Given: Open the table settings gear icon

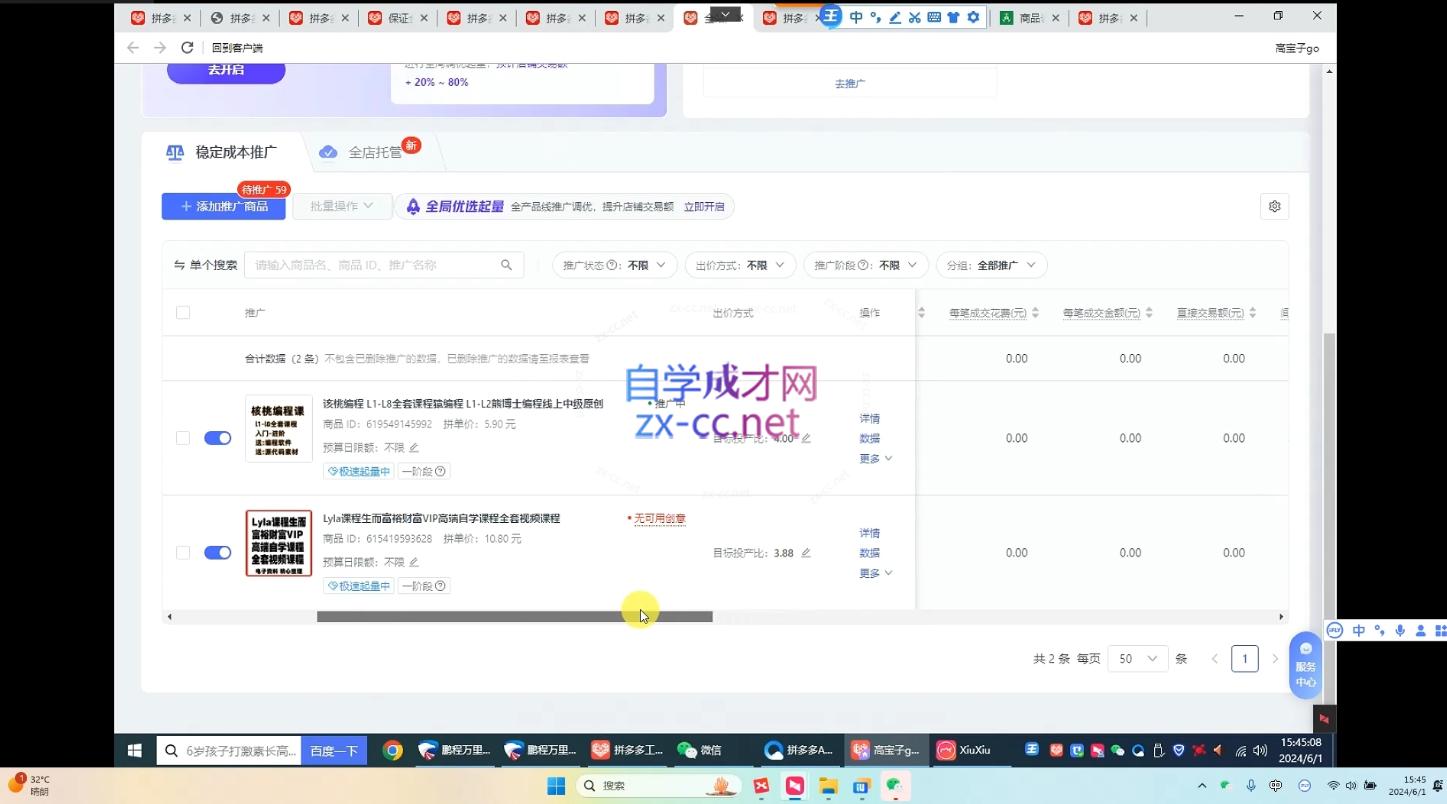Looking at the screenshot, I should coord(1274,206).
